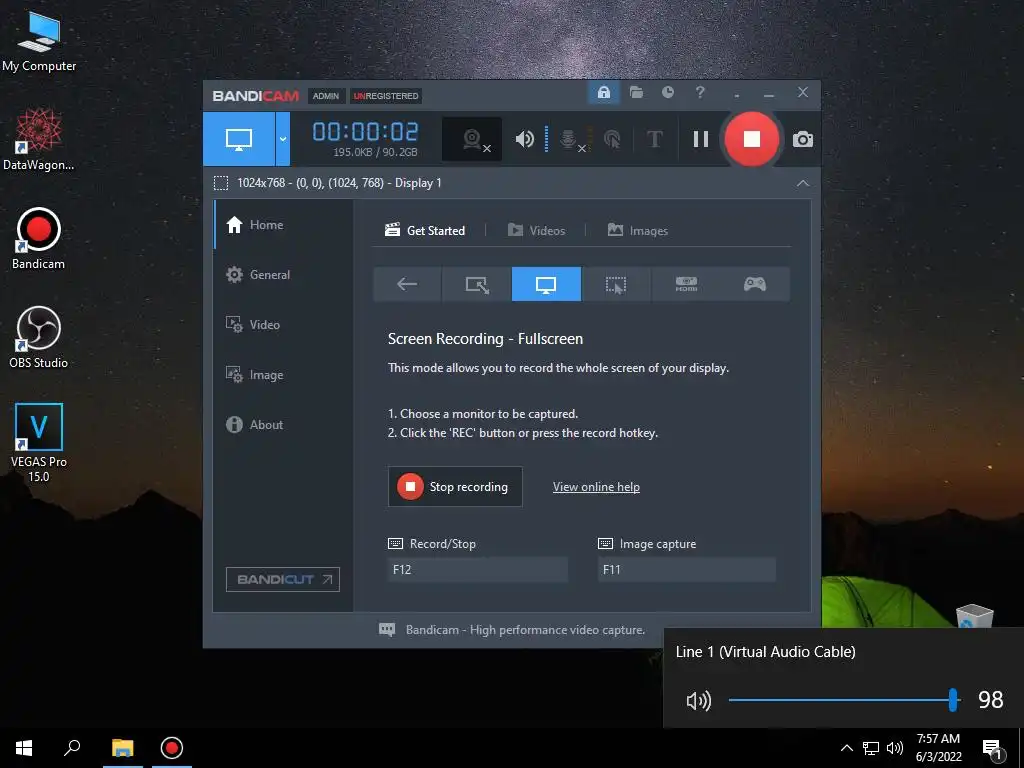1024x768 pixels.
Task: Take a screenshot with the camera icon
Action: pyautogui.click(x=803, y=139)
